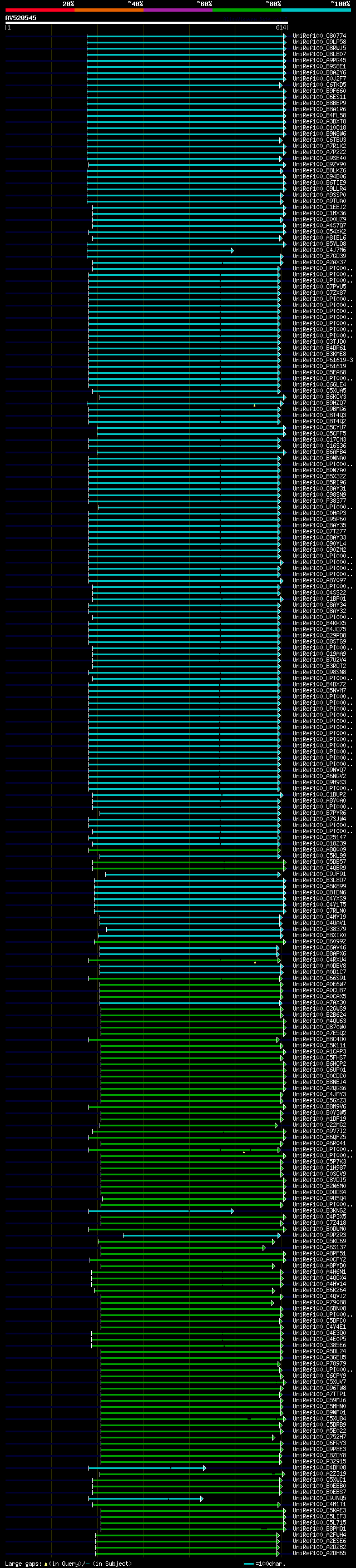
Task: Open hit UniRef100_O80774
Action: 319,36
